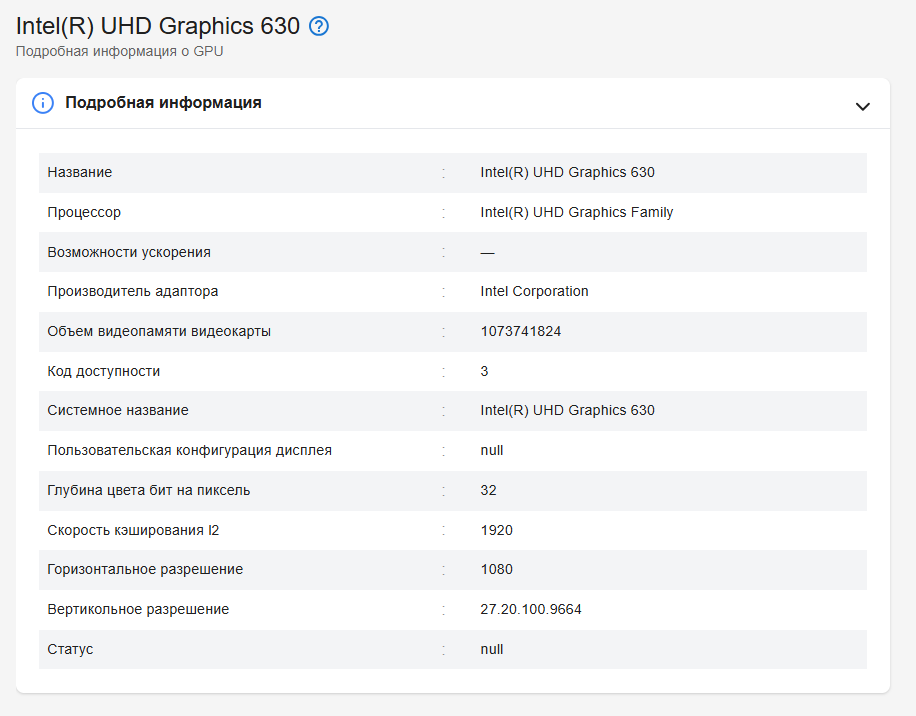Select the value 1073741824
Image resolution: width=916 pixels, height=716 pixels.
coord(521,331)
